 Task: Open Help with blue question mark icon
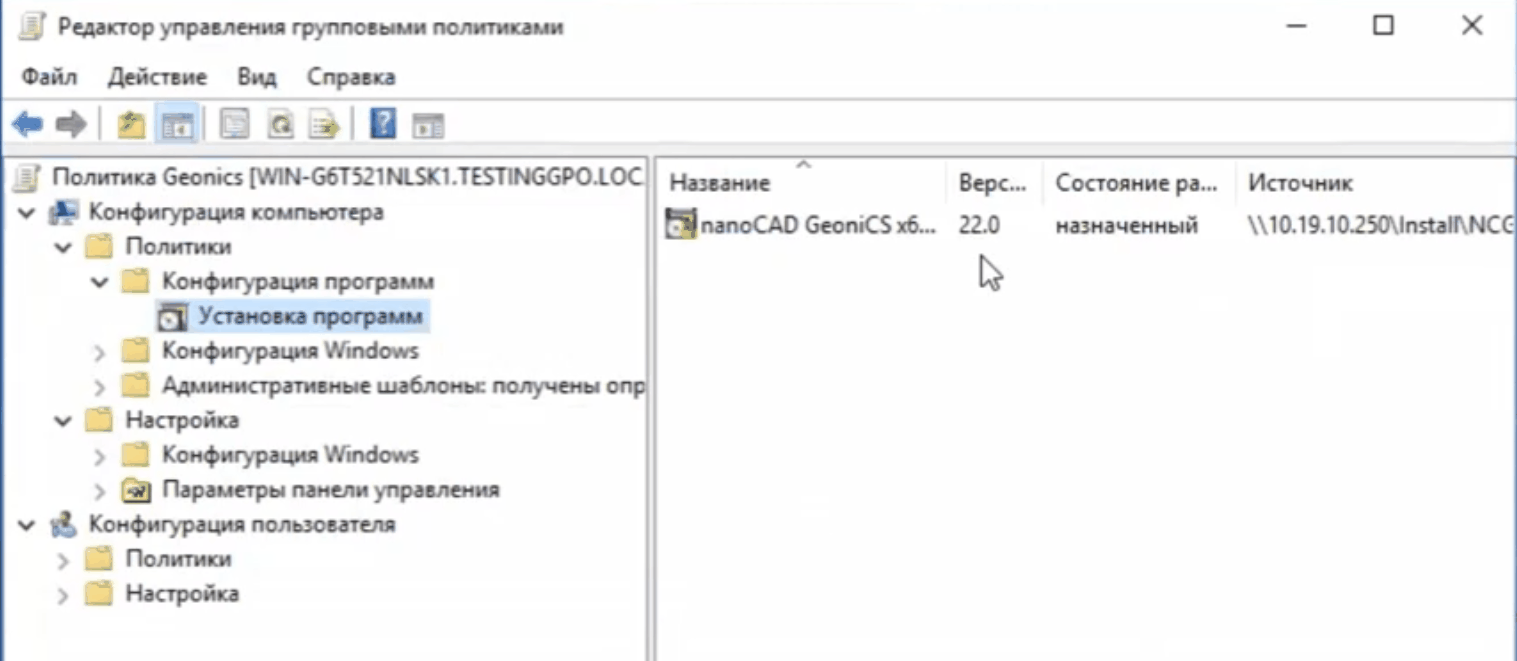383,125
